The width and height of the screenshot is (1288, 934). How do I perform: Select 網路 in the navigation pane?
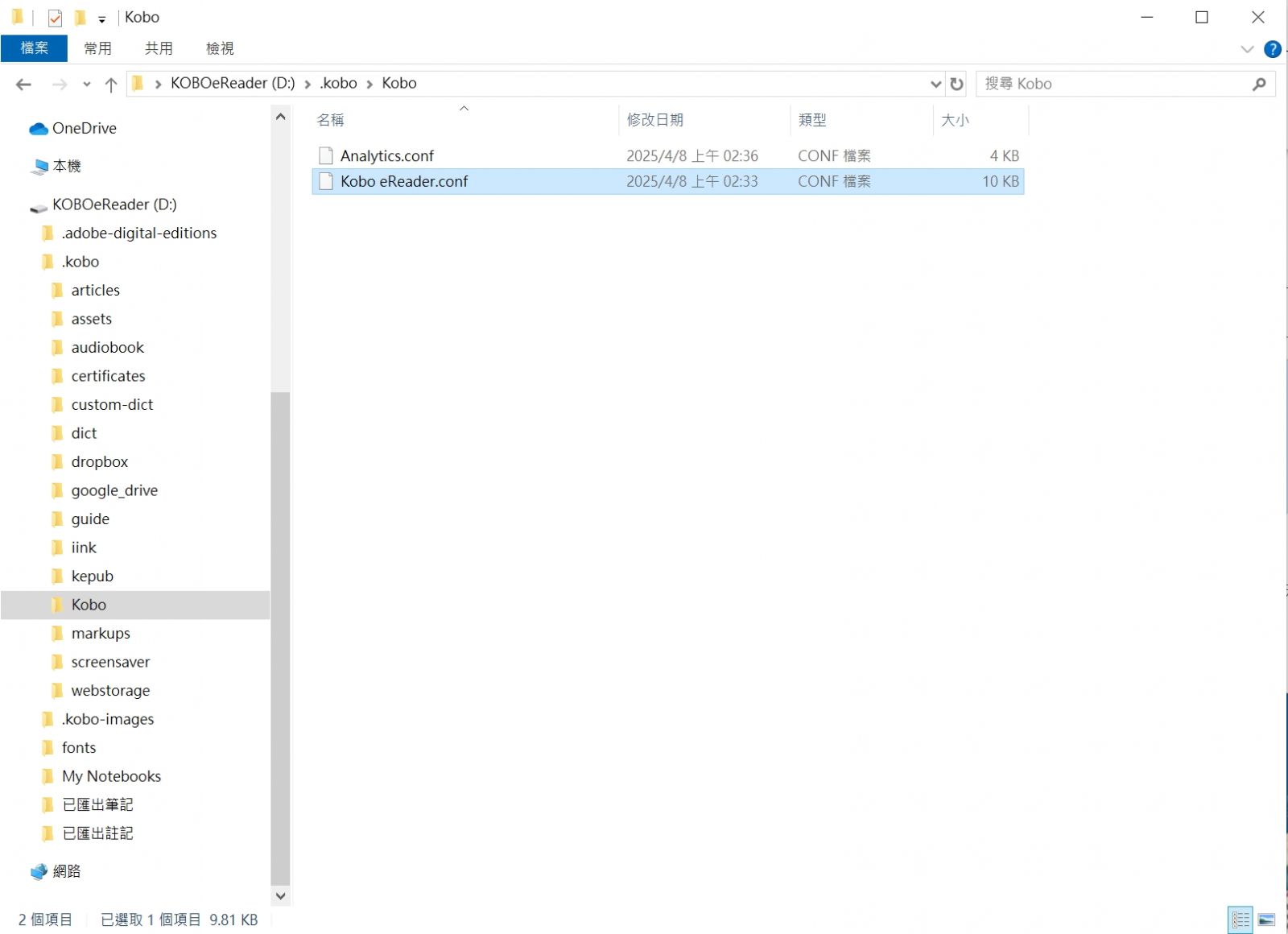pos(66,871)
